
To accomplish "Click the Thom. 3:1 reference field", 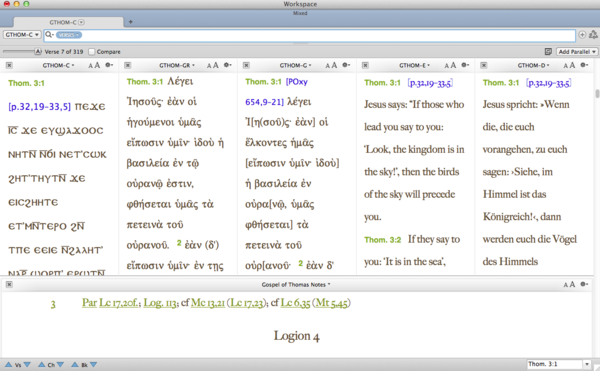I will coord(555,364).
